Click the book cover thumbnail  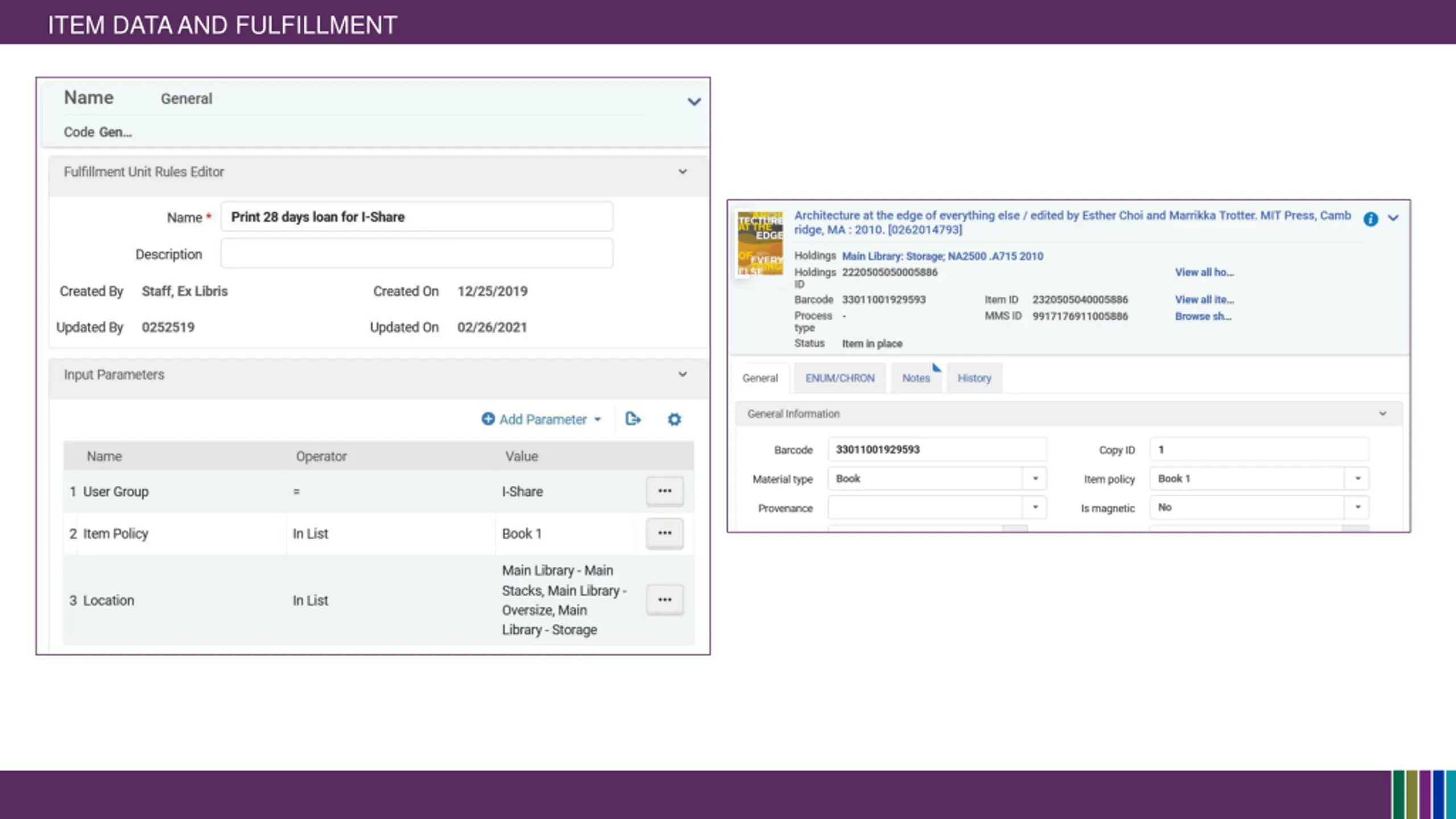pyautogui.click(x=760, y=243)
